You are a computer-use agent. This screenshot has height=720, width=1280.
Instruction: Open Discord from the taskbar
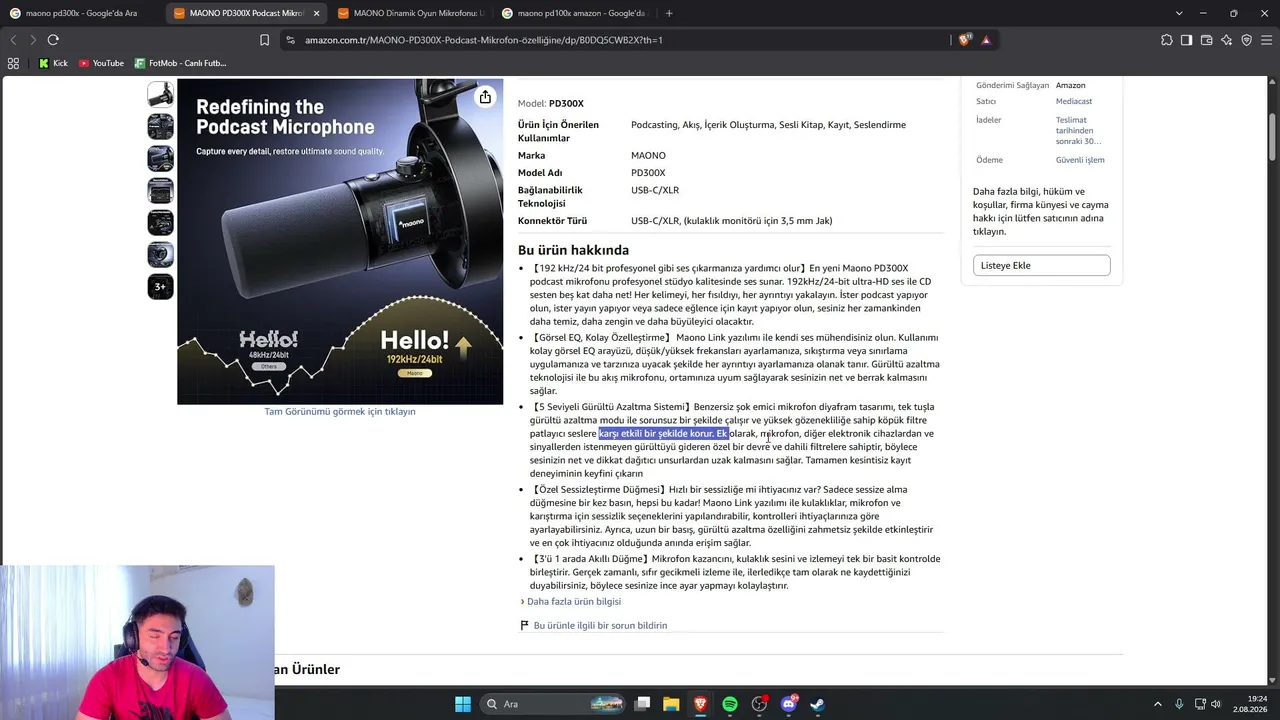point(789,704)
